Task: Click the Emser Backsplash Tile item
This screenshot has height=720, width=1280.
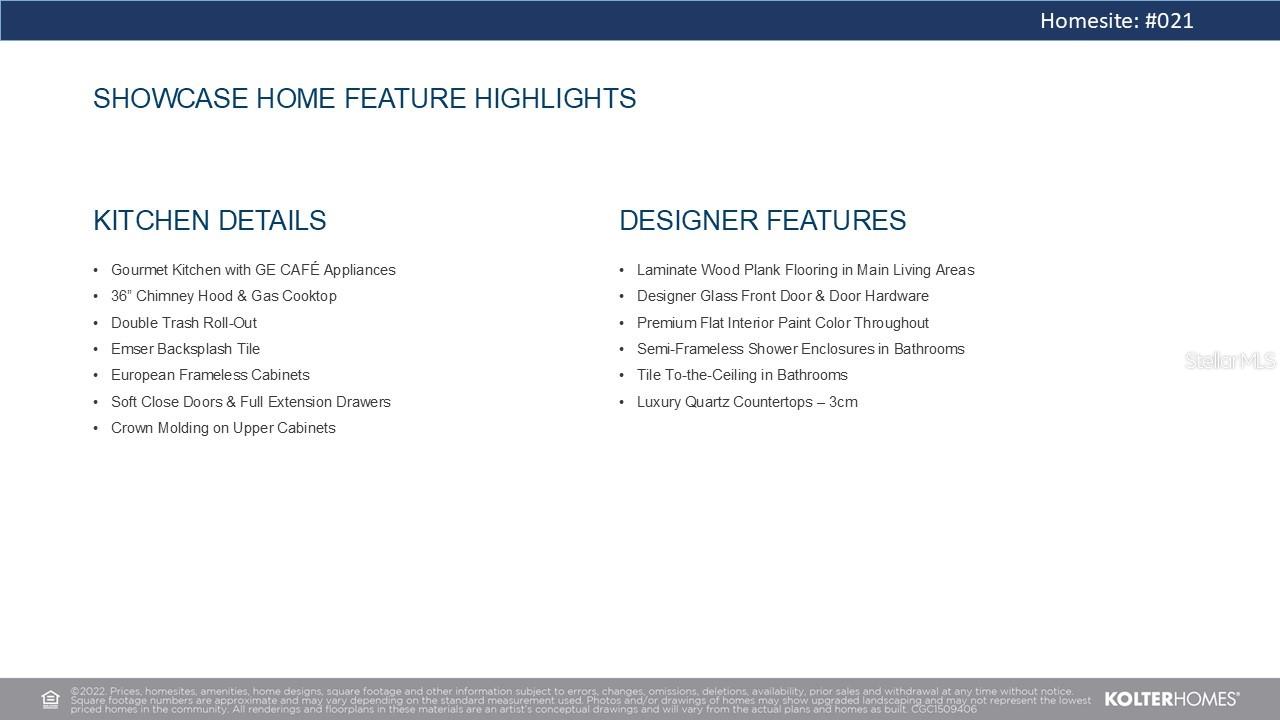Action: tap(185, 349)
